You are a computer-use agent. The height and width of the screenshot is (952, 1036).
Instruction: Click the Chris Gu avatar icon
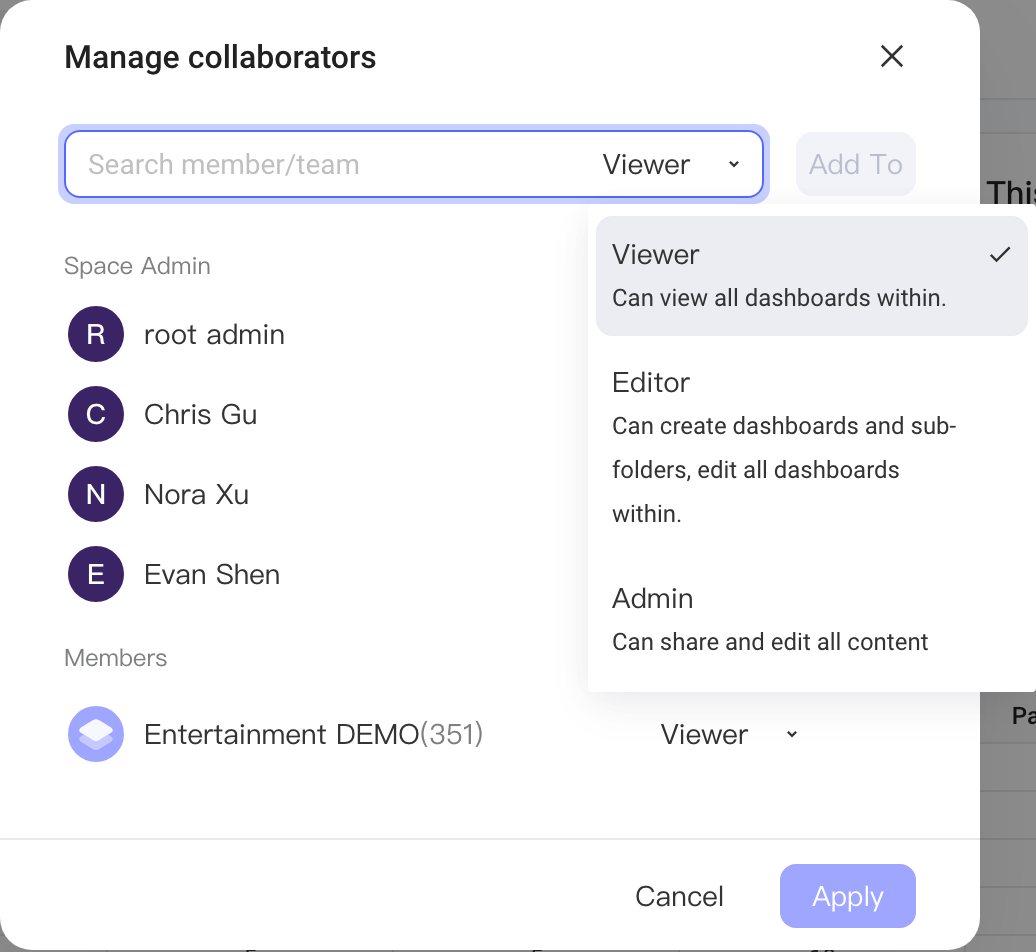pyautogui.click(x=96, y=414)
